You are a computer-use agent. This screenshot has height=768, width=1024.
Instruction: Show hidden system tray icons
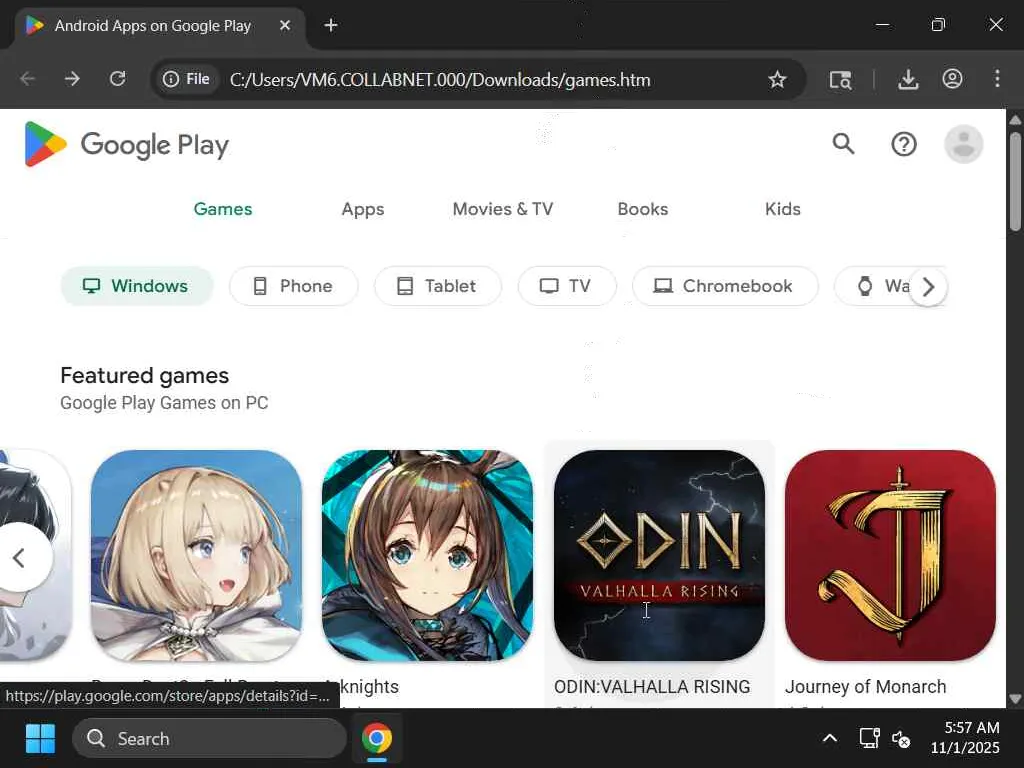pos(829,739)
